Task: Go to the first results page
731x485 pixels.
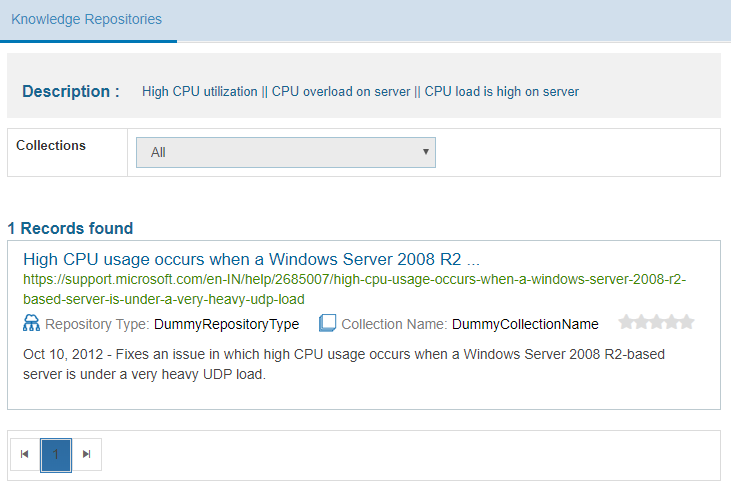Action: coord(25,454)
